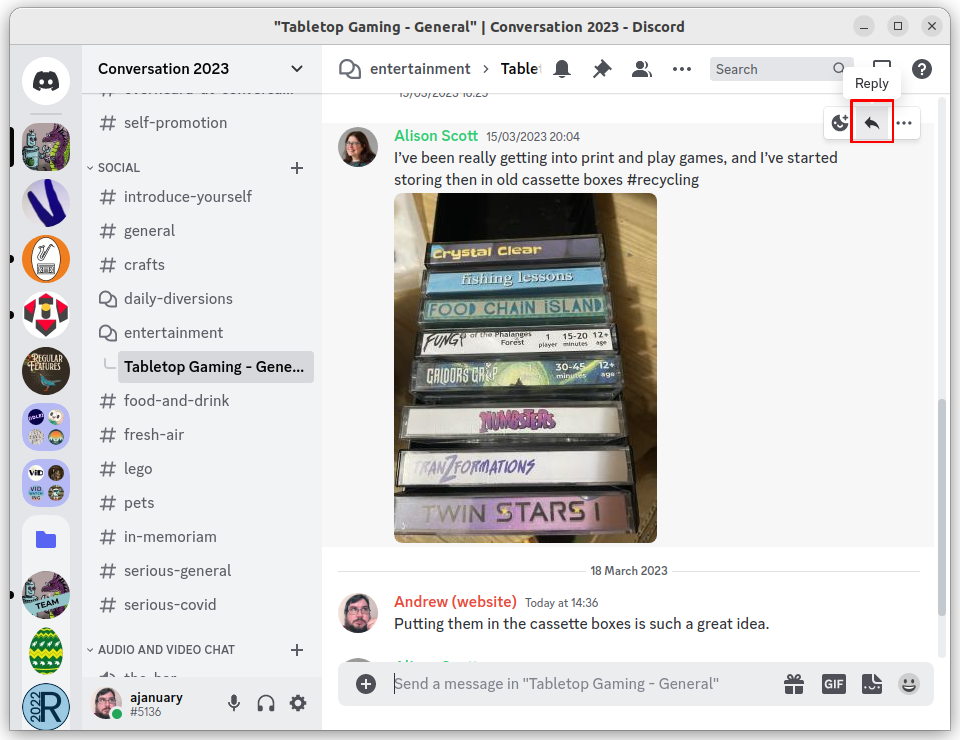Show pinned messages

click(602, 69)
